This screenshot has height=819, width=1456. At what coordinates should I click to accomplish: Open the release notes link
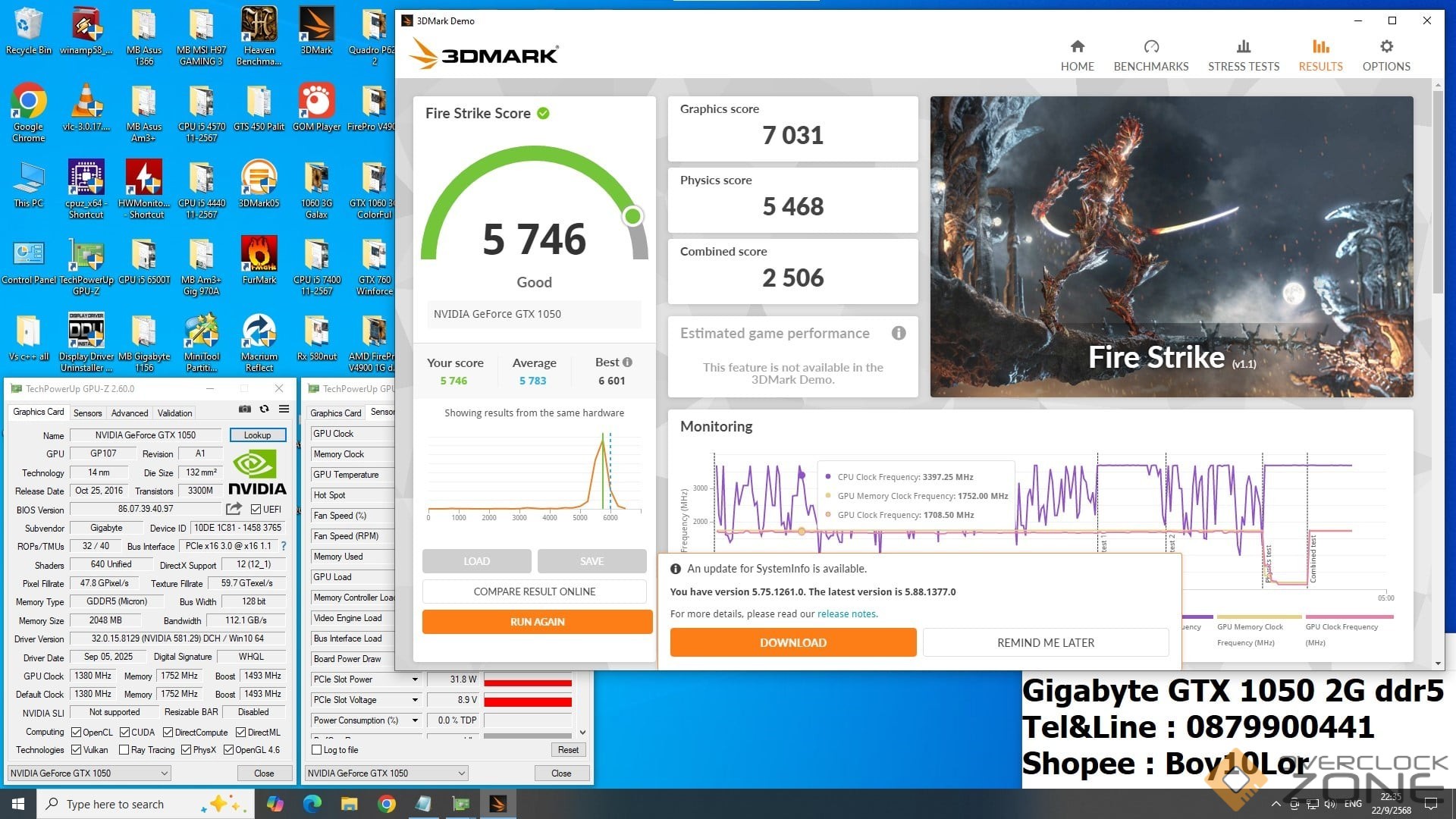coord(847,614)
